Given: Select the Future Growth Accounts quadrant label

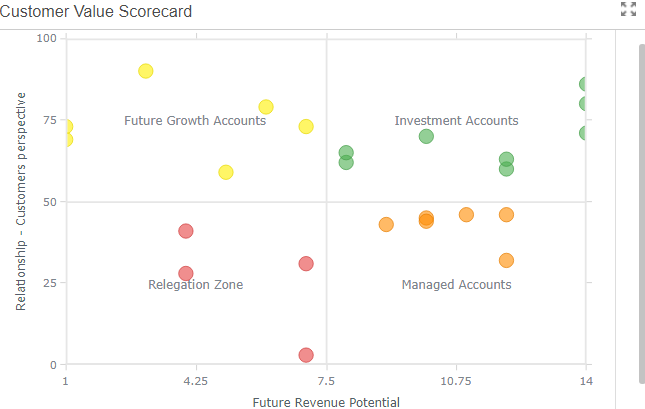Looking at the screenshot, I should (x=195, y=121).
